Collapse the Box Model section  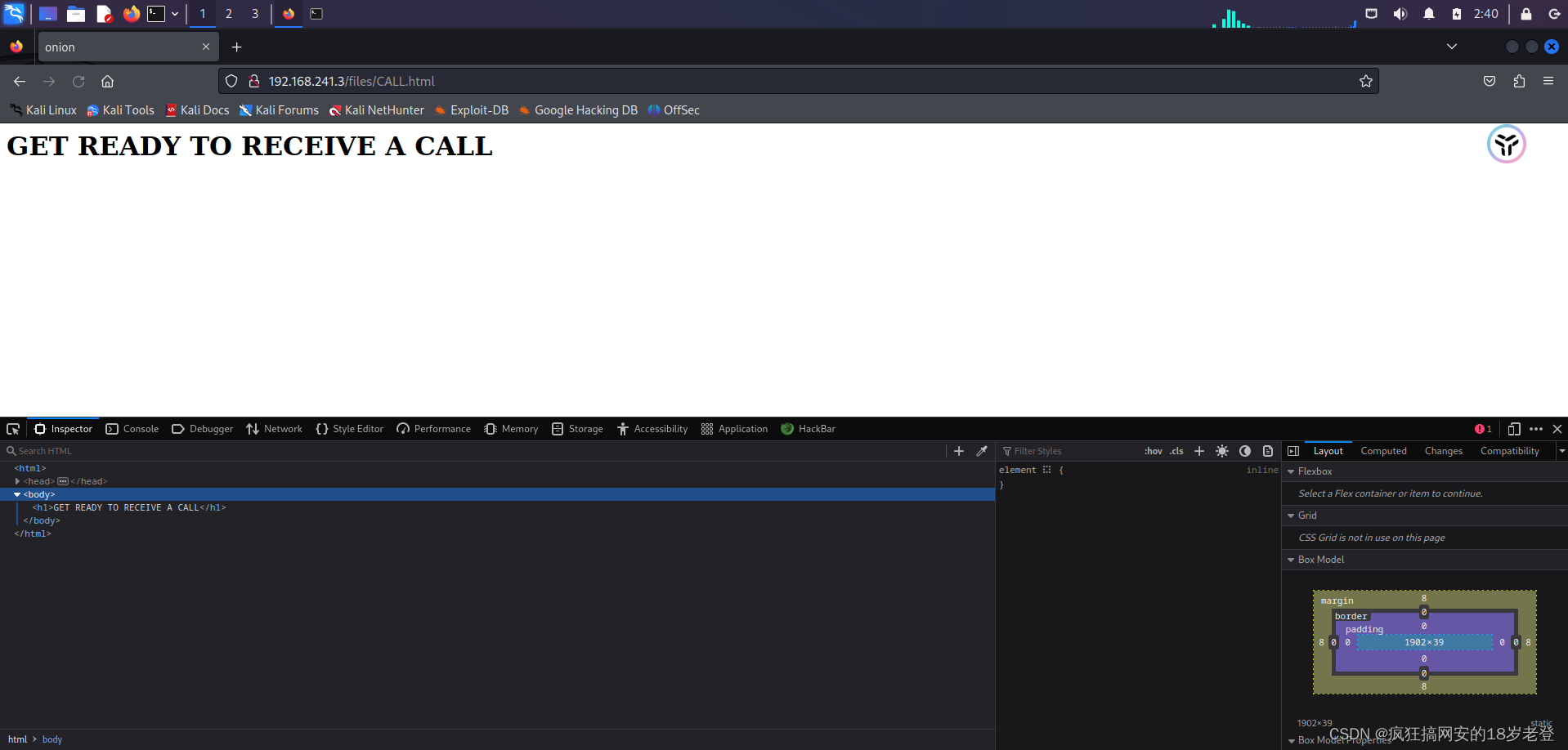click(1291, 560)
